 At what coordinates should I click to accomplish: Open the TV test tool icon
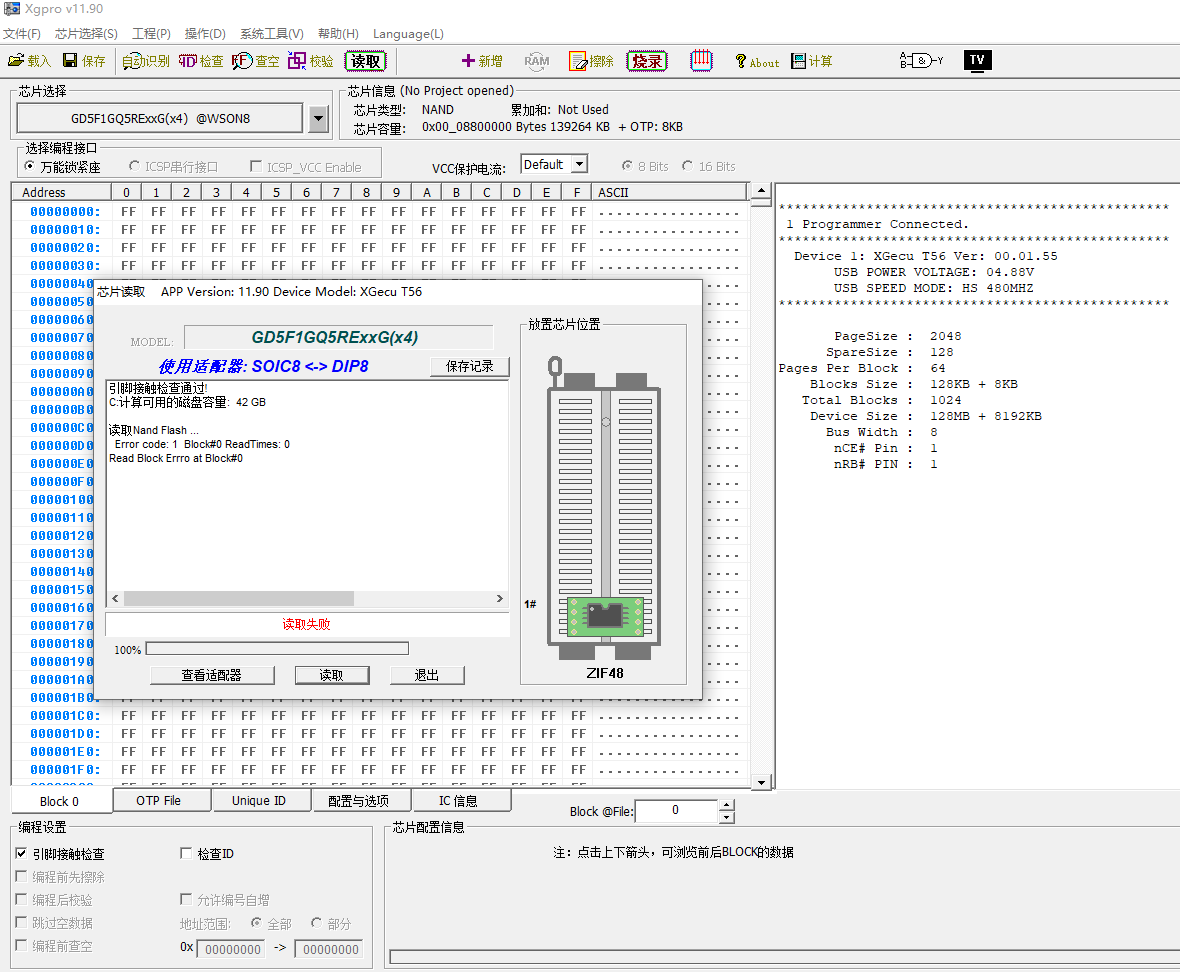(977, 60)
